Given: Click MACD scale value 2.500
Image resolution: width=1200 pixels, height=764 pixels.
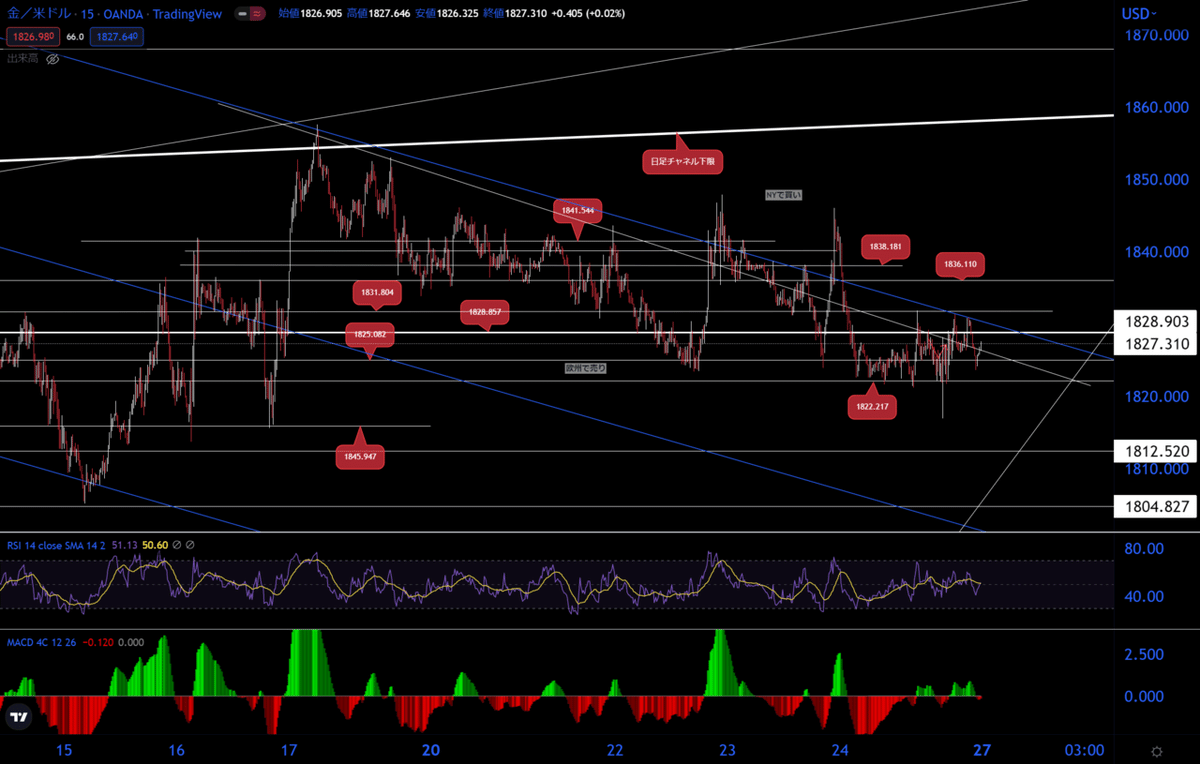Looking at the screenshot, I should [1142, 653].
